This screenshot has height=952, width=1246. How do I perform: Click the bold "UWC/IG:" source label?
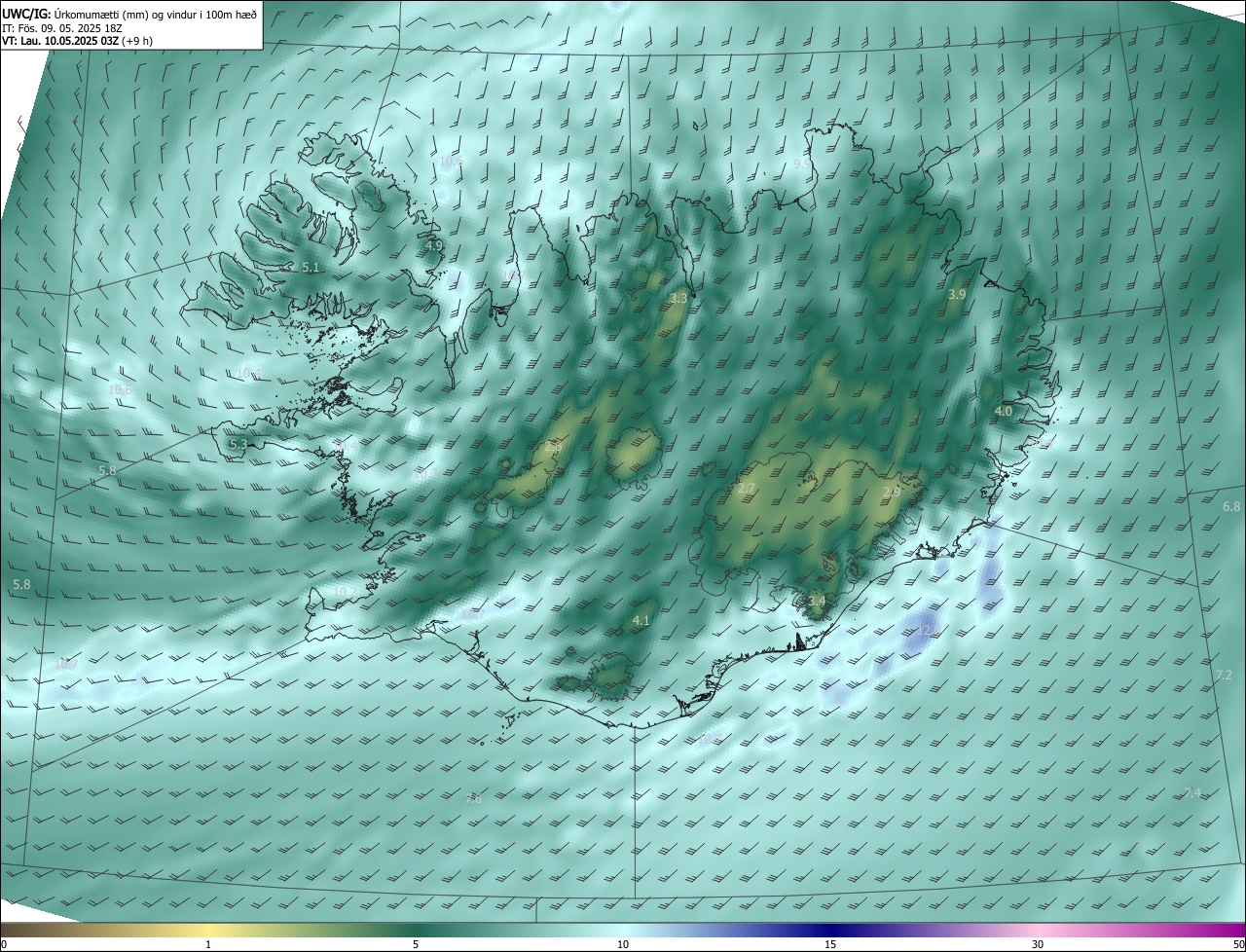click(x=27, y=14)
